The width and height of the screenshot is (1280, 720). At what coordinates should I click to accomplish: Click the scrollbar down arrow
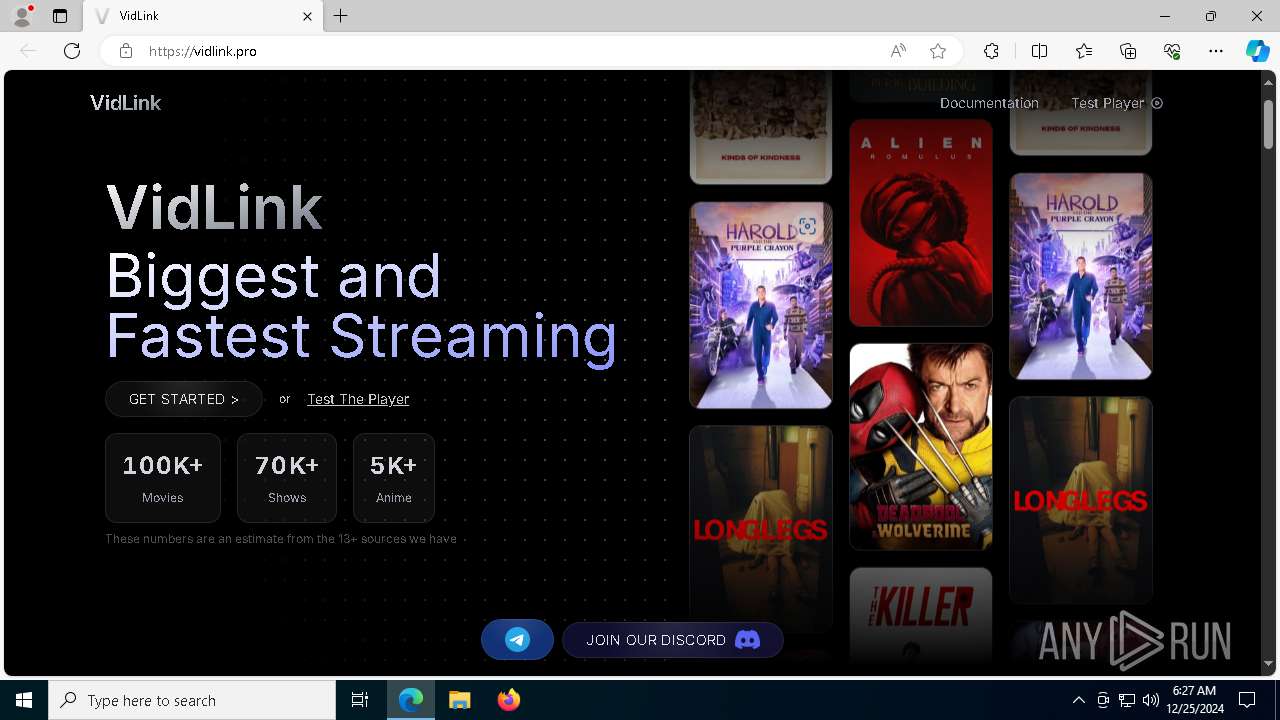1268,664
